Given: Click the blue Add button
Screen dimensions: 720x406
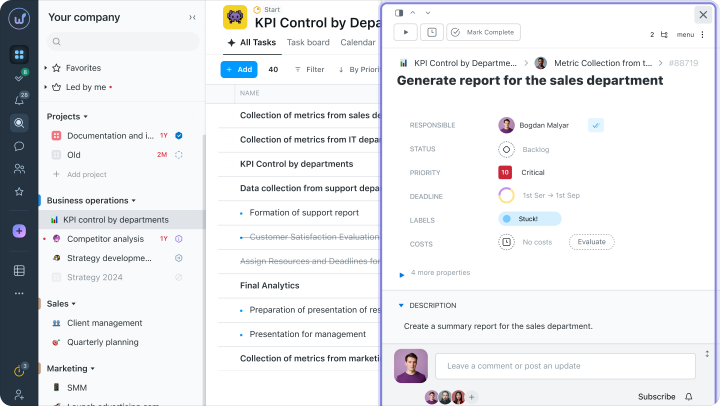Looking at the screenshot, I should click(x=238, y=69).
